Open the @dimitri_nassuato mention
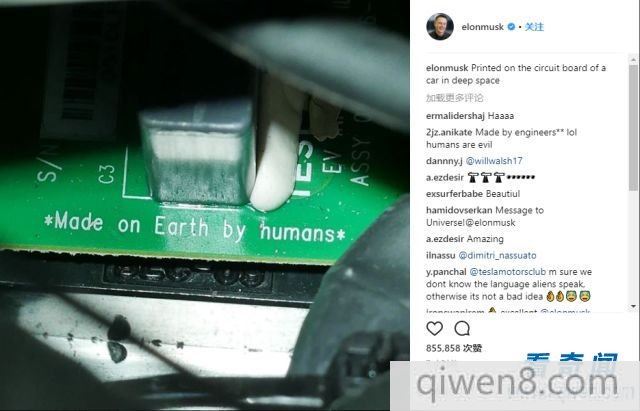Viewport: 640px width, 411px height. (497, 255)
